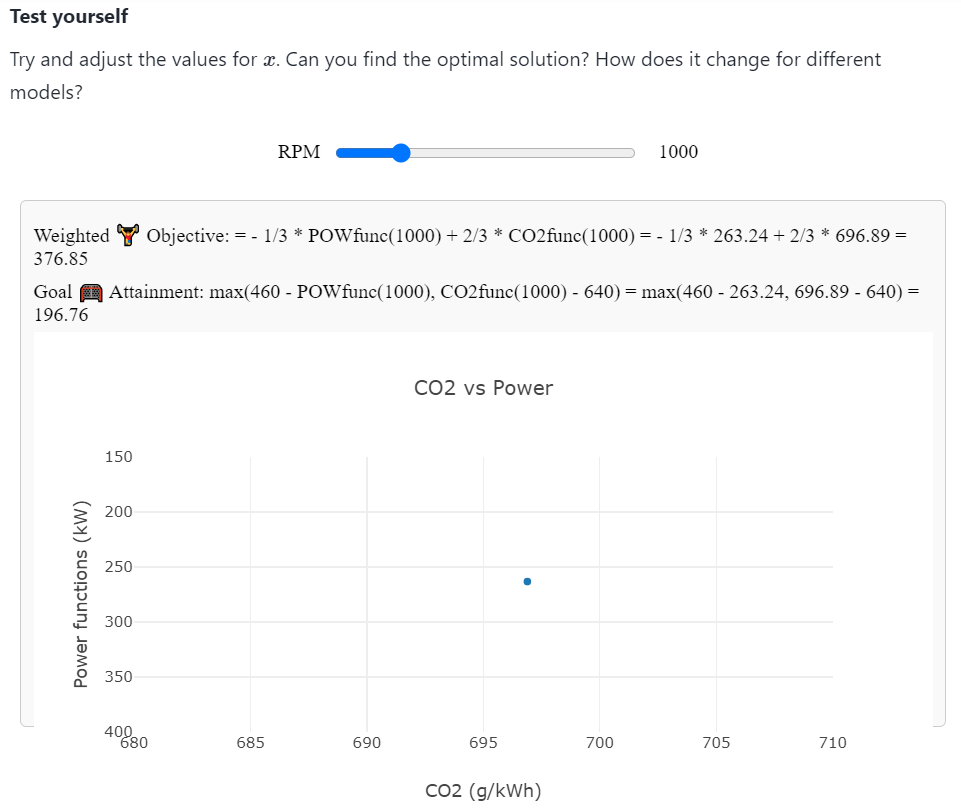The height and width of the screenshot is (811, 961).
Task: Click the 'CO2 (g/kWh)' x-axis label
Action: coord(483,791)
